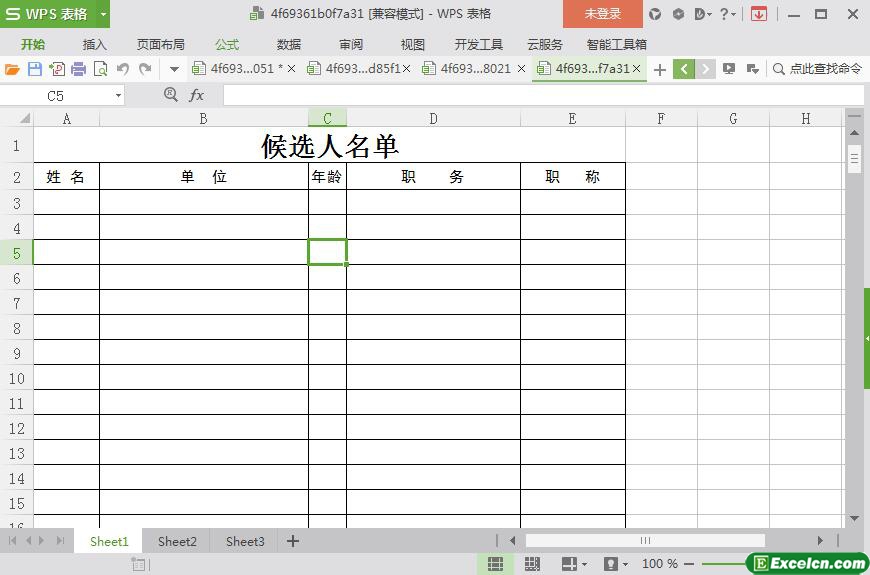
Task: Close the 4f693...d85f1 document tab
Action: pos(407,68)
